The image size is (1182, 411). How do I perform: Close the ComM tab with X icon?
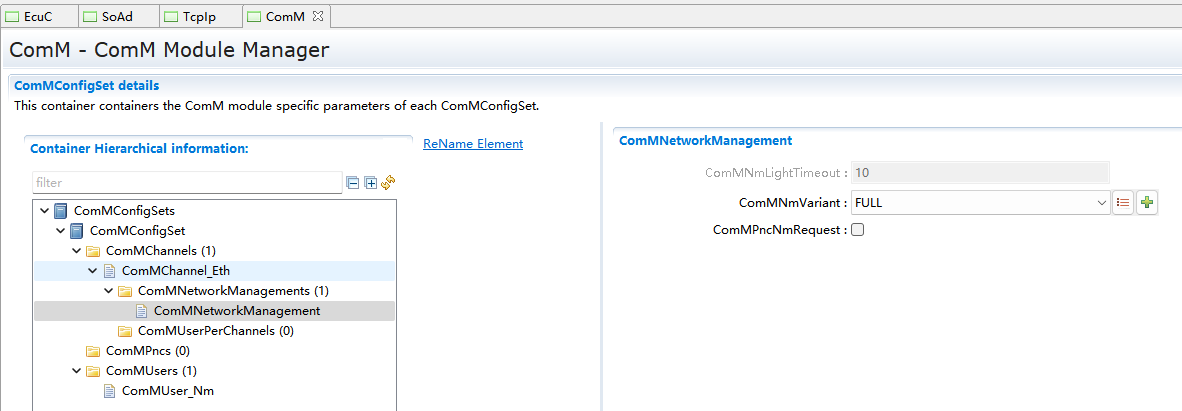pos(318,17)
